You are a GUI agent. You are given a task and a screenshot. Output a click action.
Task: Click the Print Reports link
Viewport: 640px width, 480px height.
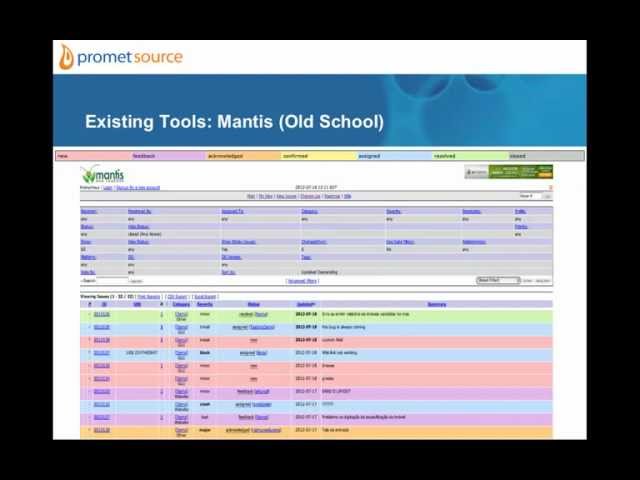(149, 297)
